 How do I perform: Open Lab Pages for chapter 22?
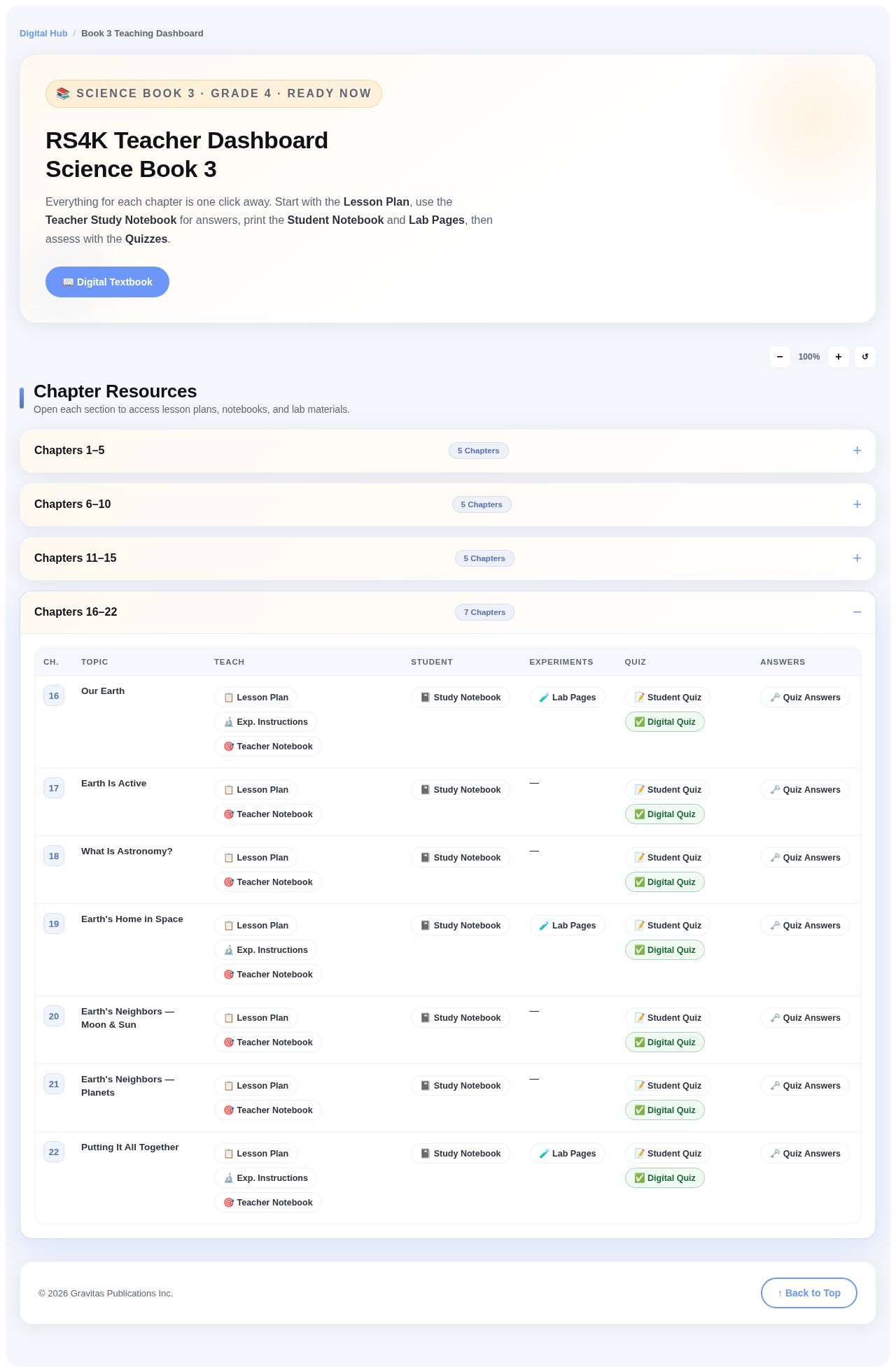pyautogui.click(x=567, y=1154)
